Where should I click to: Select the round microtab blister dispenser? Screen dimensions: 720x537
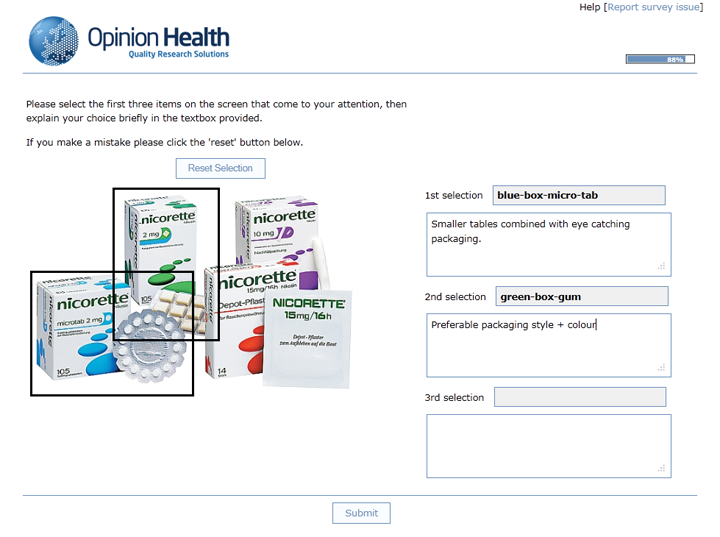(149, 346)
